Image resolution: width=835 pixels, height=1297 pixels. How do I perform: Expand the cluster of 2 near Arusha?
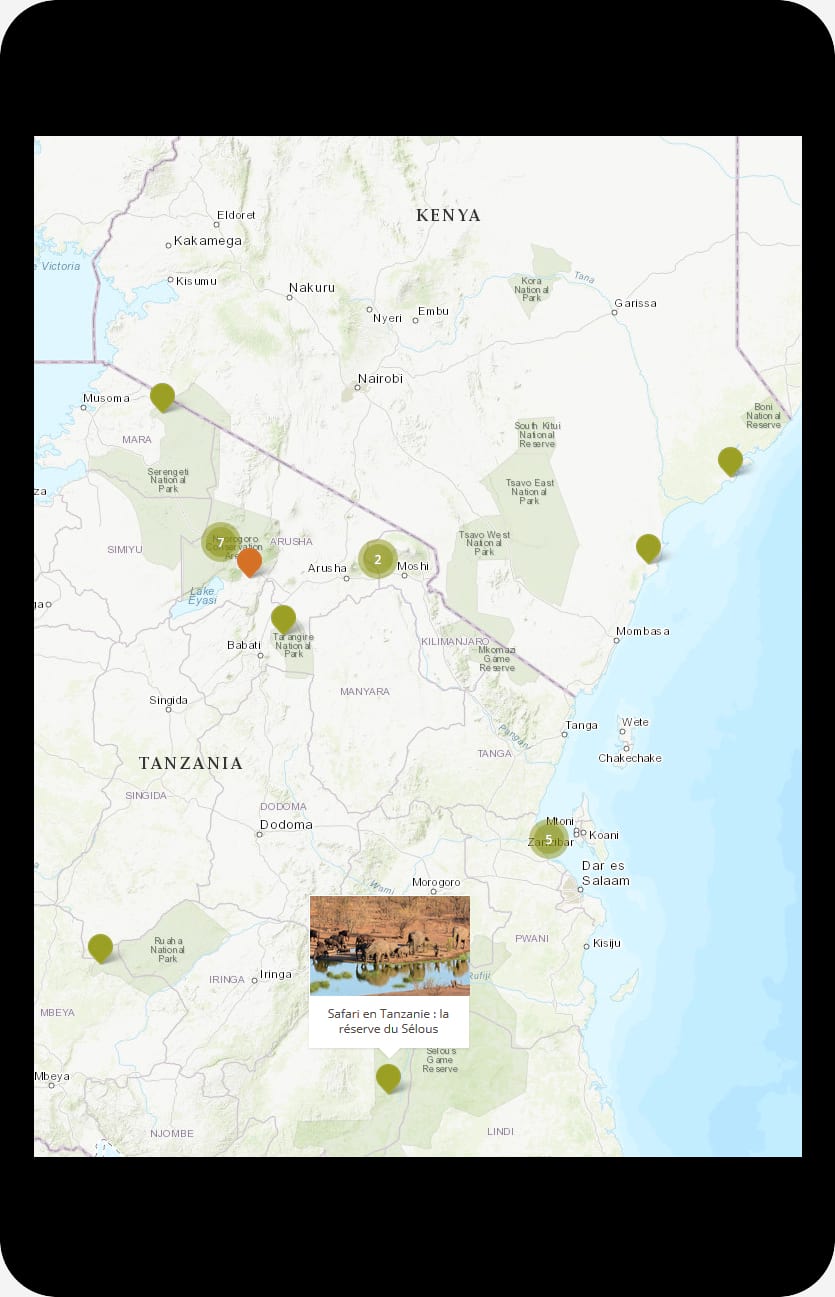[377, 559]
